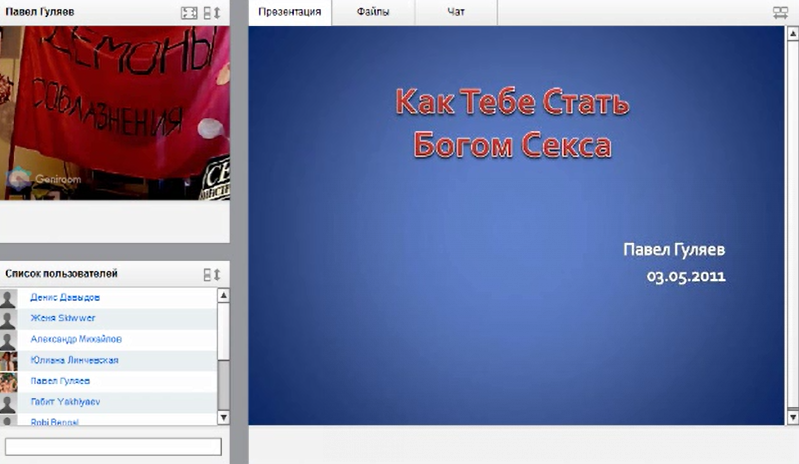Click user list scroll down arrow

click(223, 417)
